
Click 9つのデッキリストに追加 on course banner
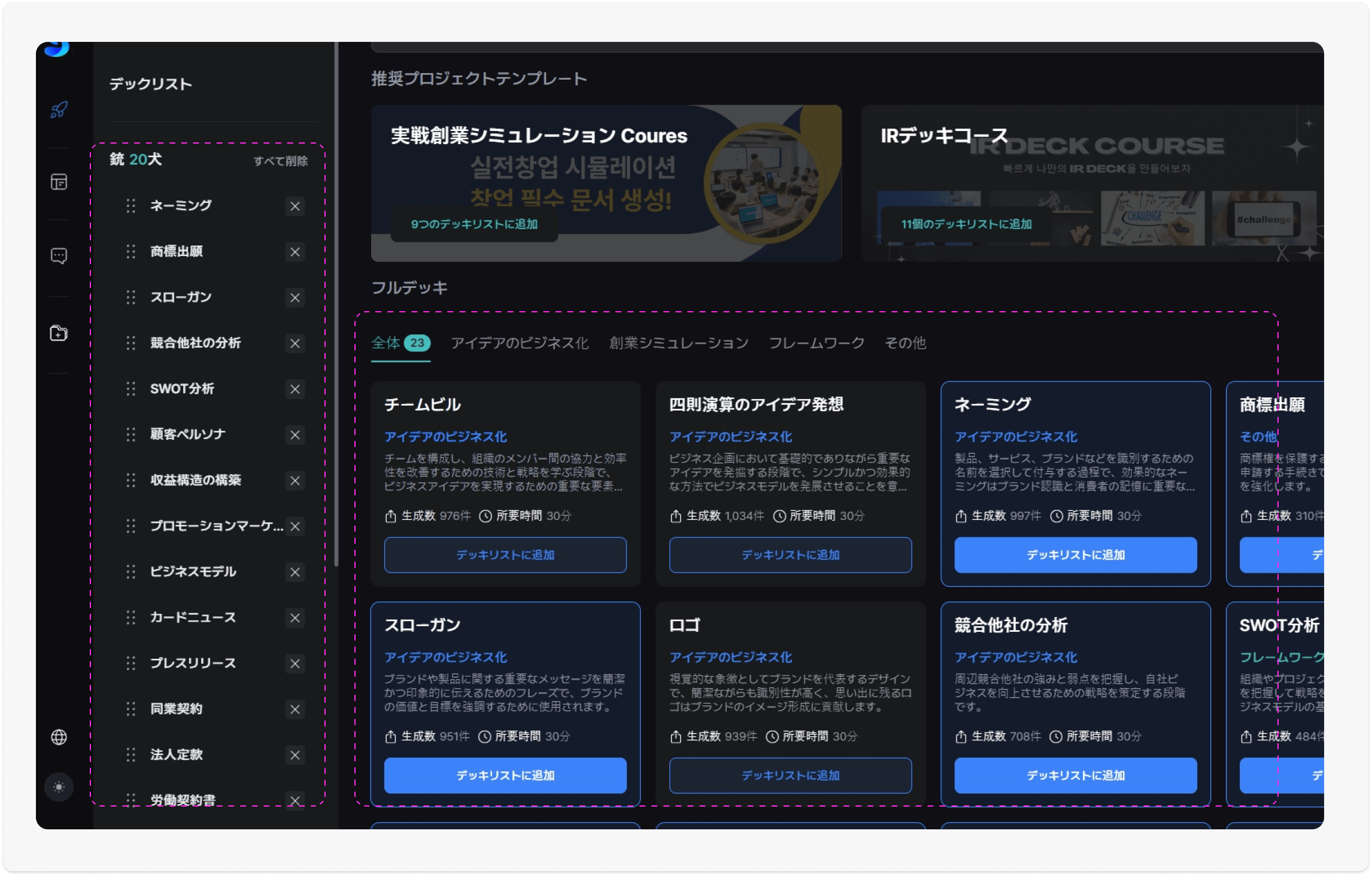click(x=474, y=224)
